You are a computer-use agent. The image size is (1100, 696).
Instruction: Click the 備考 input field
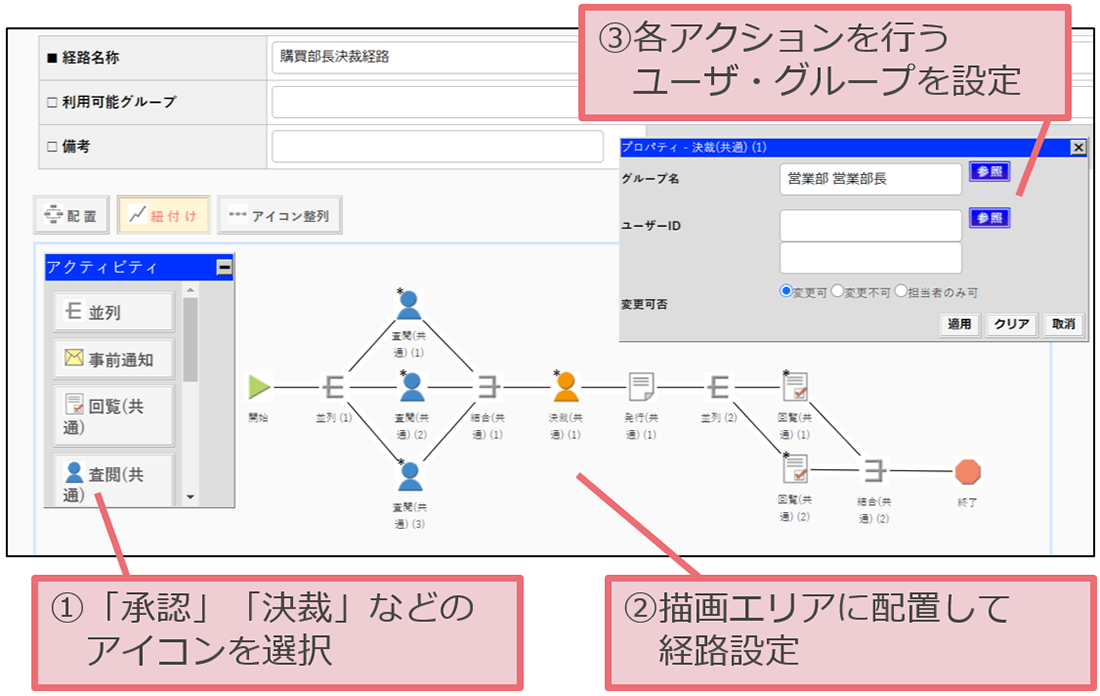point(438,147)
